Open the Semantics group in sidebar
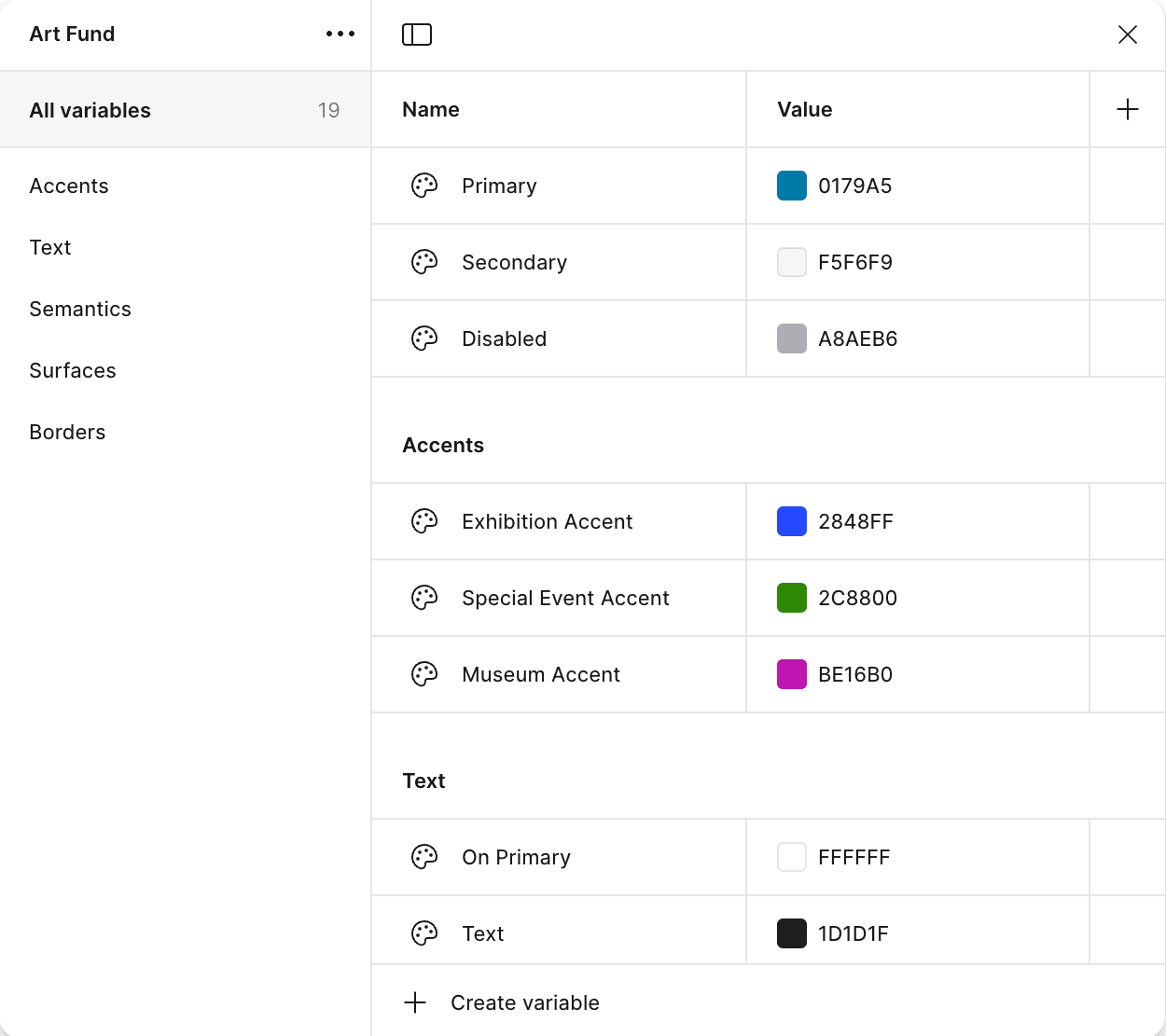This screenshot has width=1166, height=1036. coord(80,309)
